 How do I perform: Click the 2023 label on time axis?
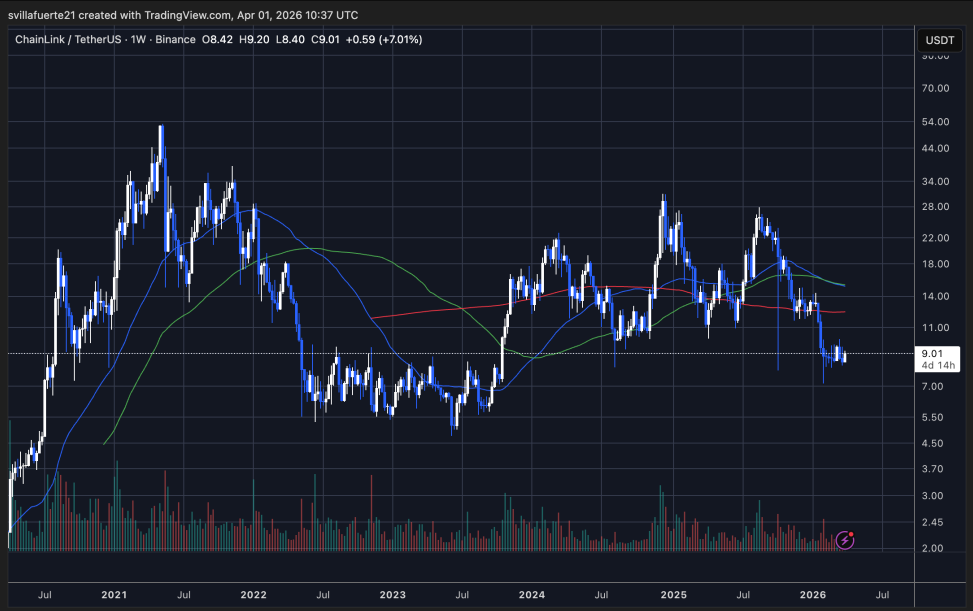coord(393,594)
